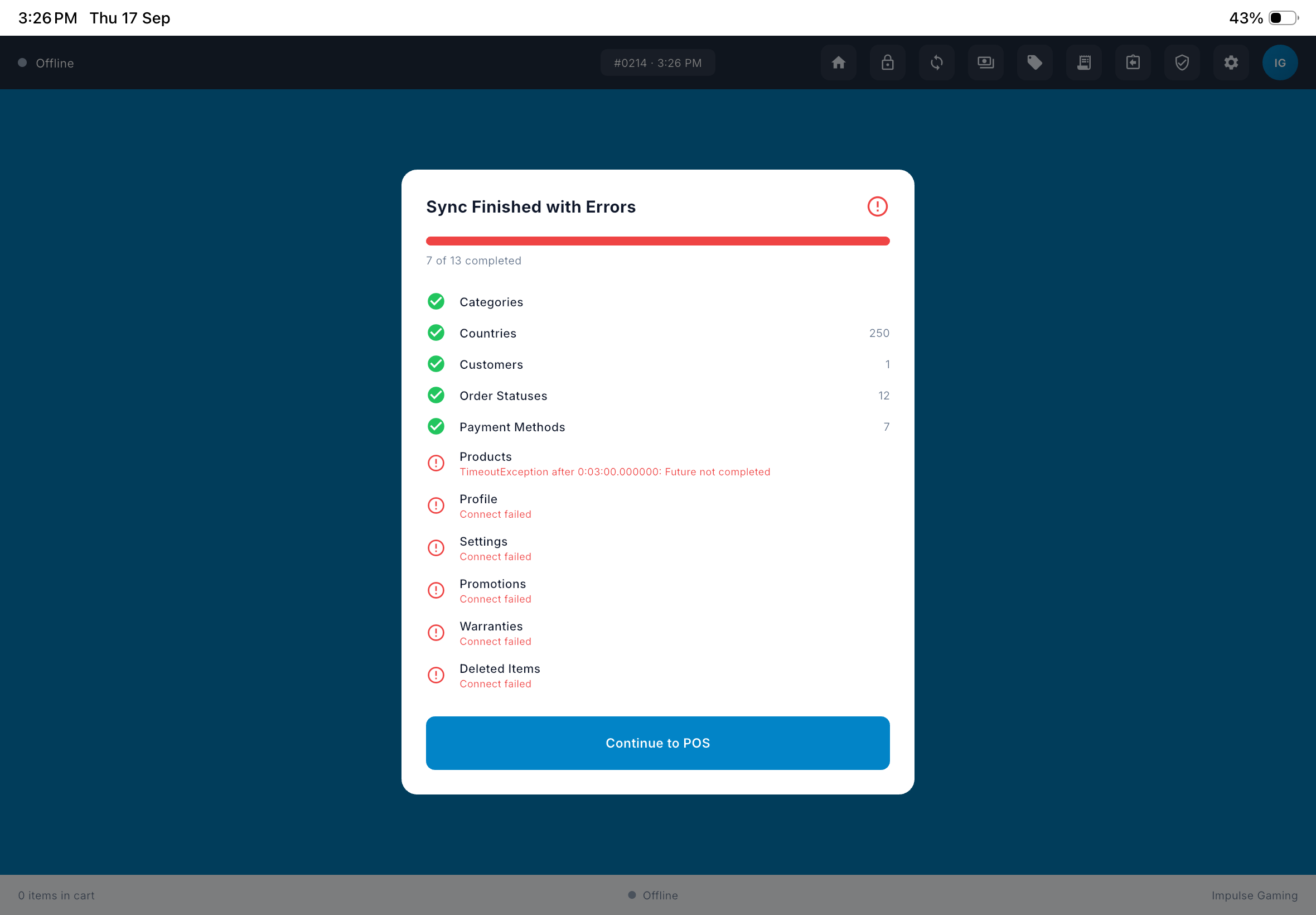Tap the 'Impulse Gaming' store name
Viewport: 1316px width, 915px height.
pyautogui.click(x=1255, y=895)
